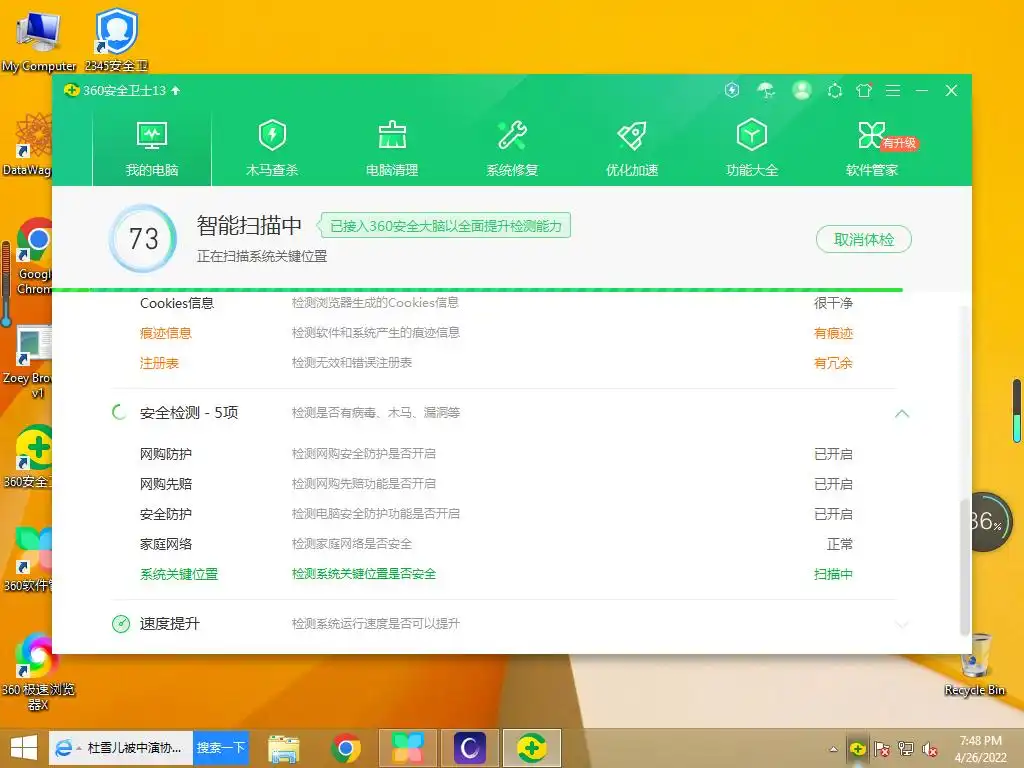Select the 系统修复 tab
1024x768 pixels.
[x=512, y=149]
